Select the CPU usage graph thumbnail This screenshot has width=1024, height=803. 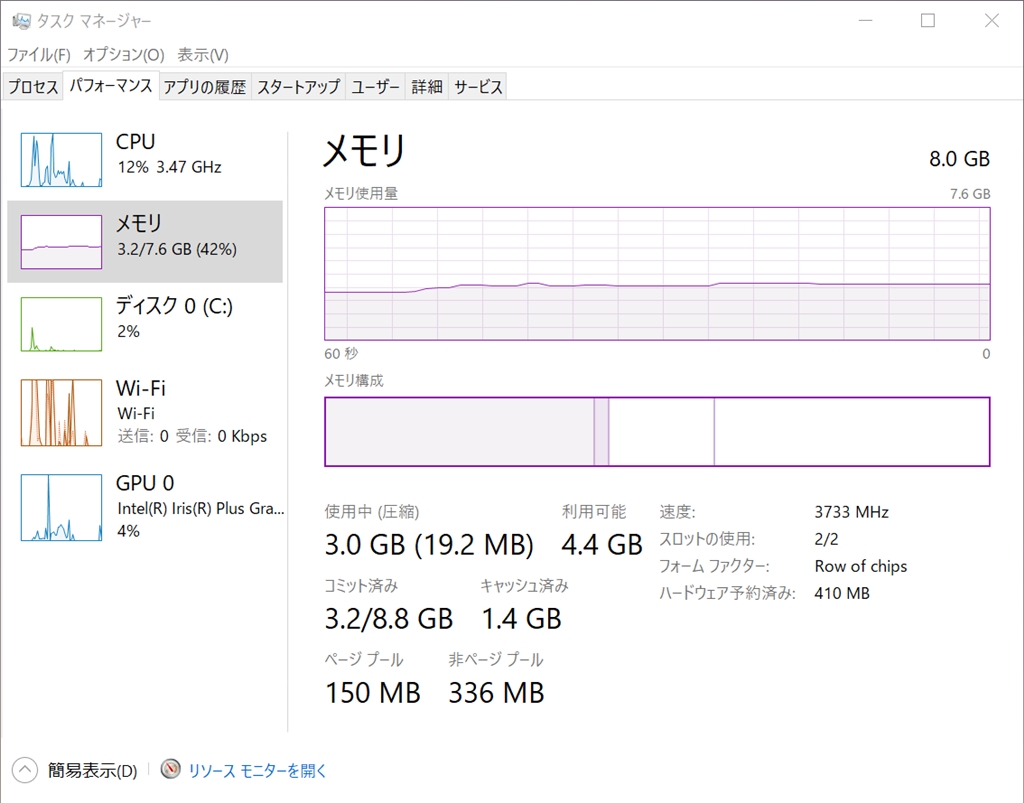pyautogui.click(x=61, y=160)
